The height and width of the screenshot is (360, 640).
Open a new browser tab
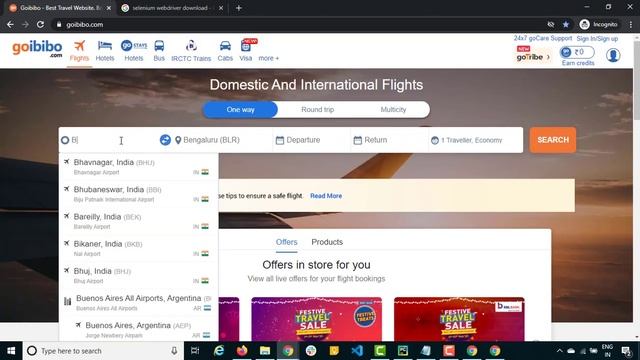point(239,8)
